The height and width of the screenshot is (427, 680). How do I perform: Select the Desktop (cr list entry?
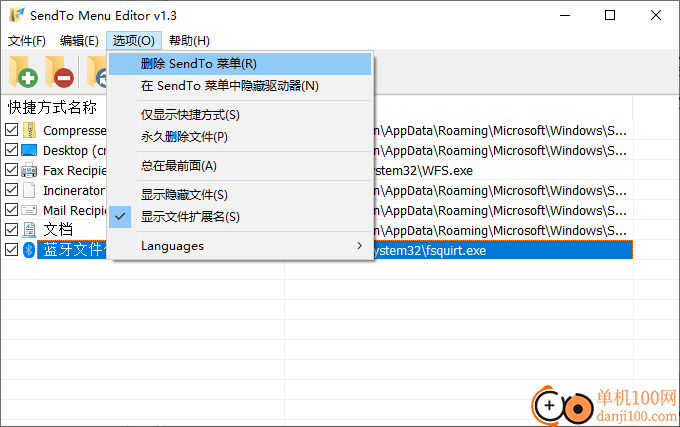coord(75,150)
